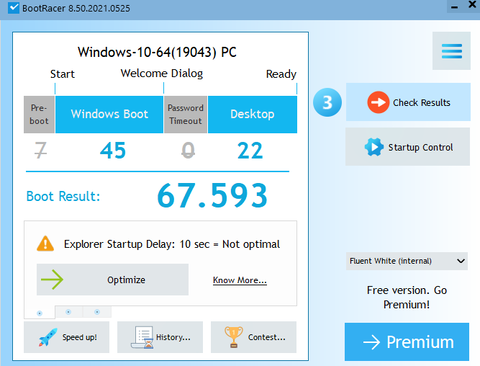Click the orange warning triangle icon
This screenshot has height=366, width=480.
45,243
